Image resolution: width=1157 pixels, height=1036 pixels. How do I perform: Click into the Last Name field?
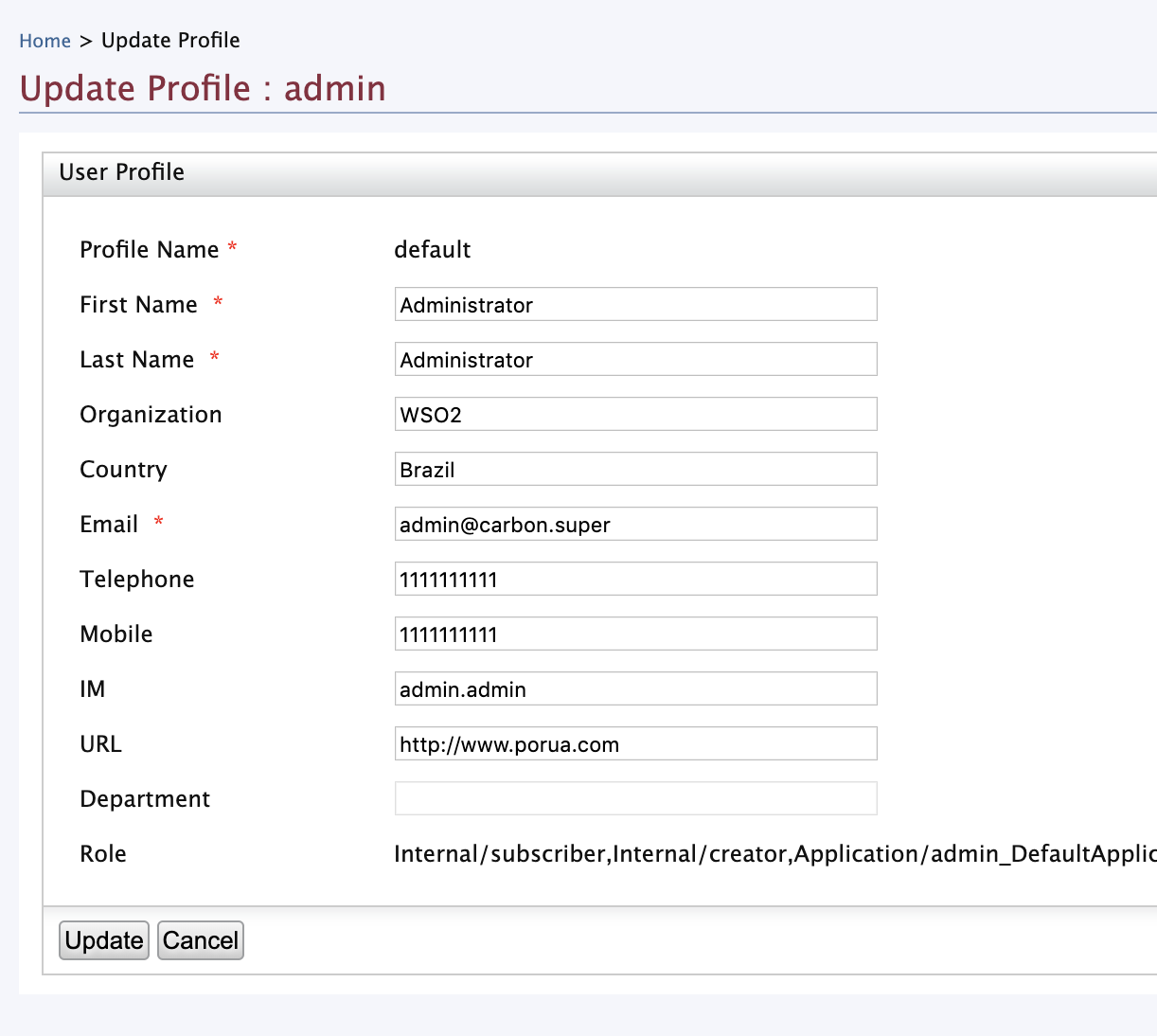[x=635, y=360]
